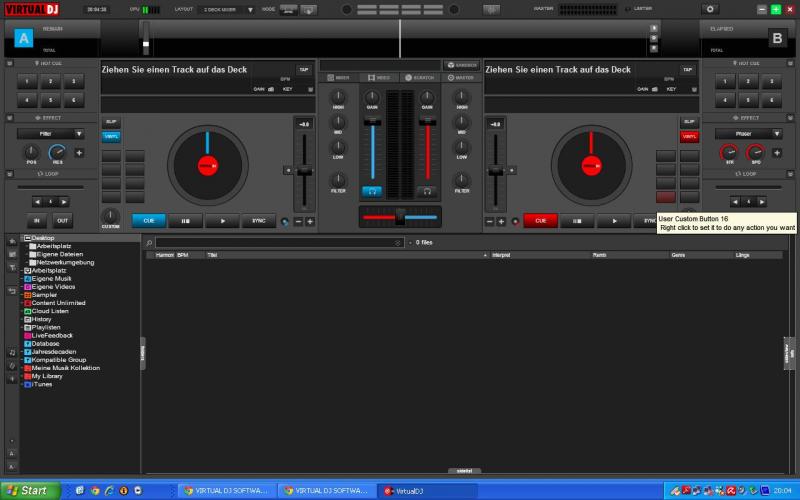Click the deck A turntable jog wheel

click(x=207, y=165)
